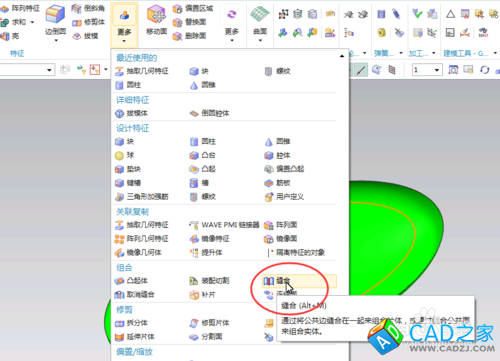Click the green checkmark icon in 加工 group
Image resolution: width=500 pixels, height=361 pixels.
417,14
